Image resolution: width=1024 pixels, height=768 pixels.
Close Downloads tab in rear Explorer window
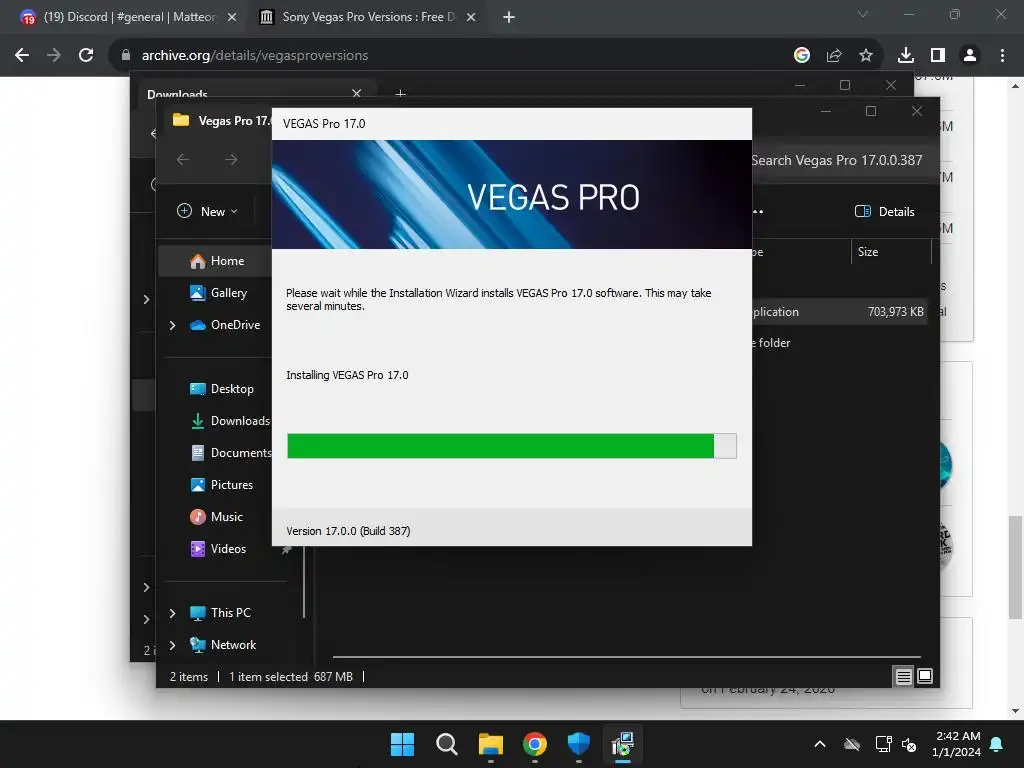[x=357, y=93]
